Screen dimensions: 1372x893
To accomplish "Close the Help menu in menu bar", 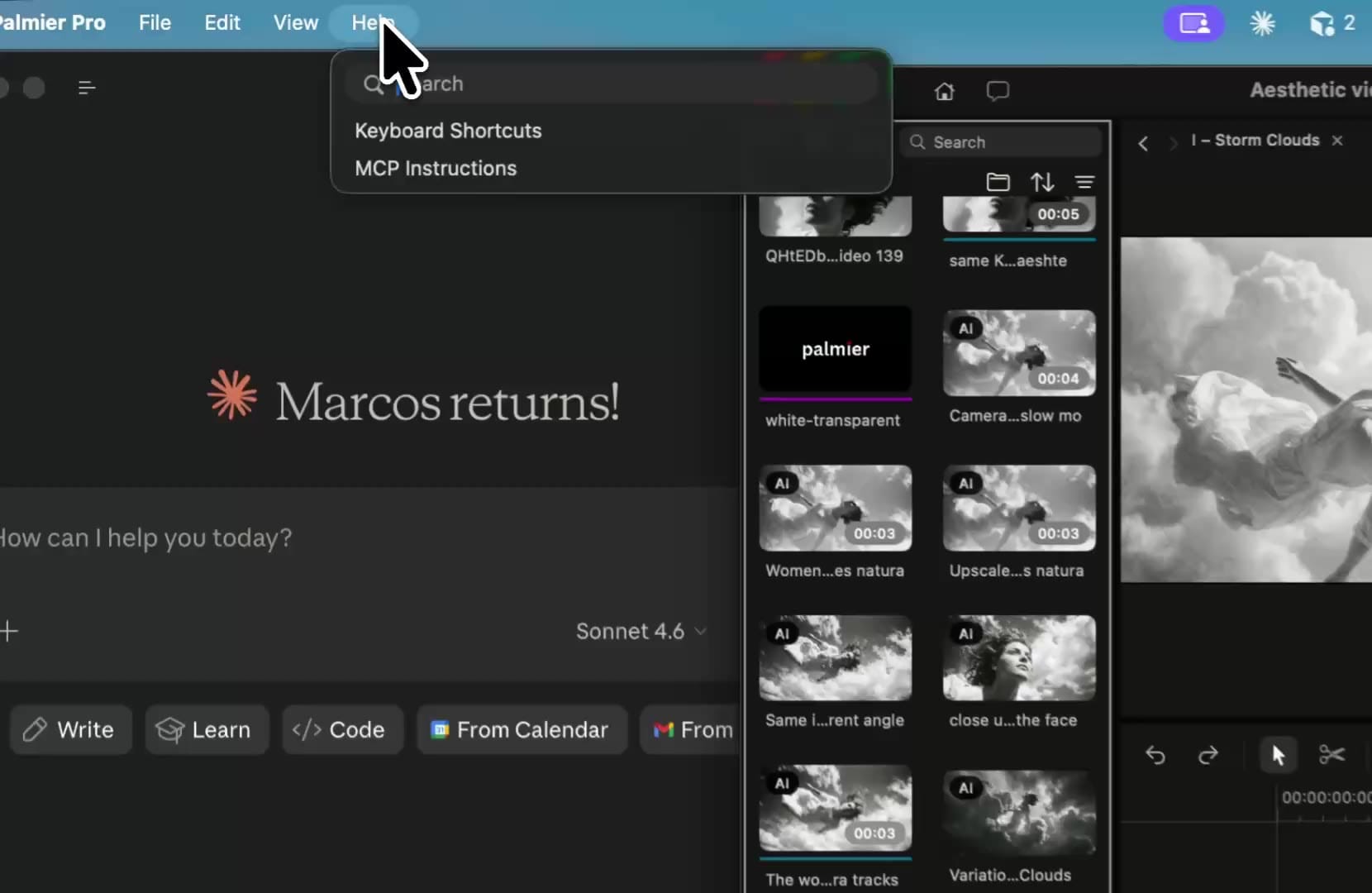I will 373,22.
